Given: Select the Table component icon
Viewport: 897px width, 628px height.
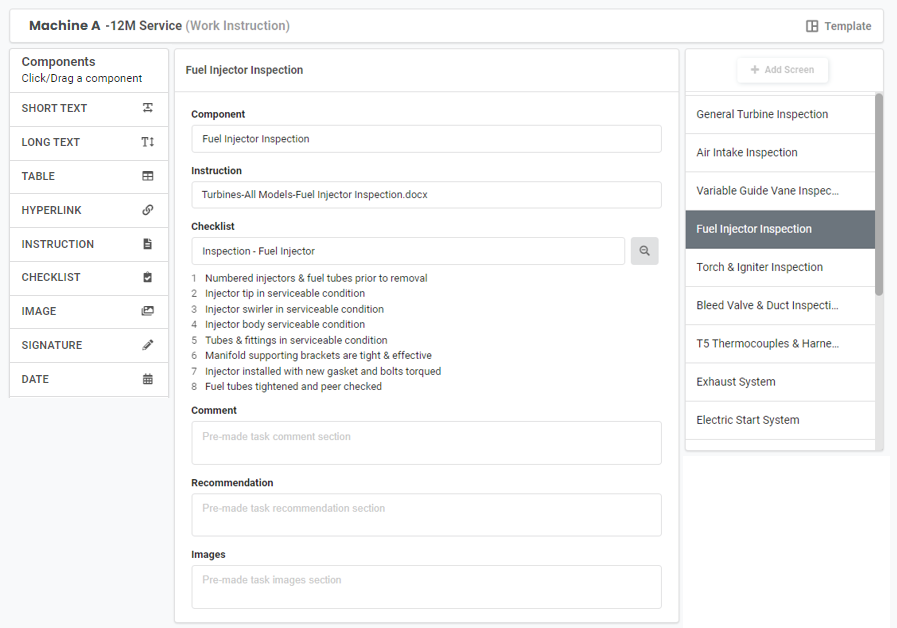Looking at the screenshot, I should (x=148, y=176).
